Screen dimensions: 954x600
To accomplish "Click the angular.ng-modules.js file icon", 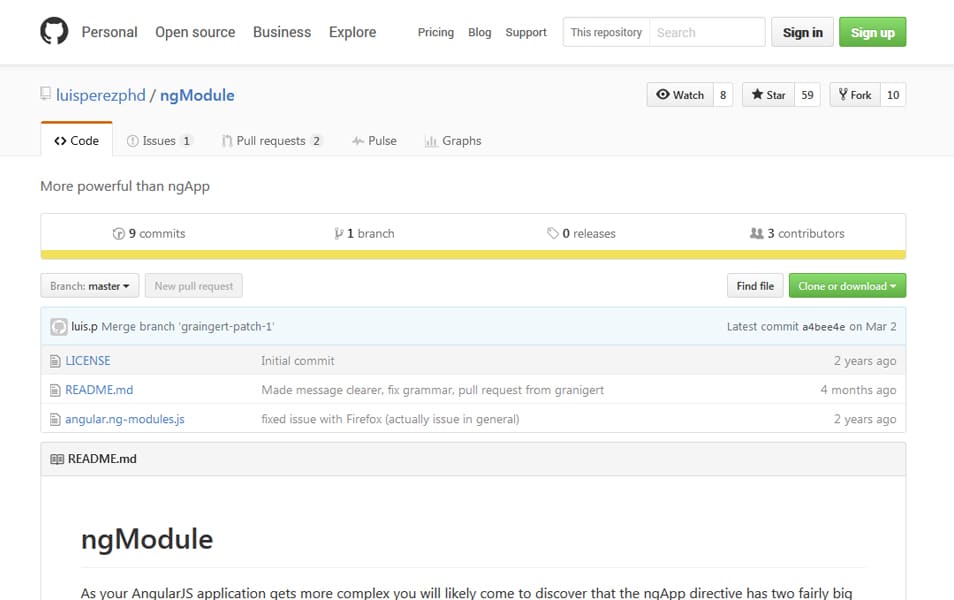I will pos(55,419).
